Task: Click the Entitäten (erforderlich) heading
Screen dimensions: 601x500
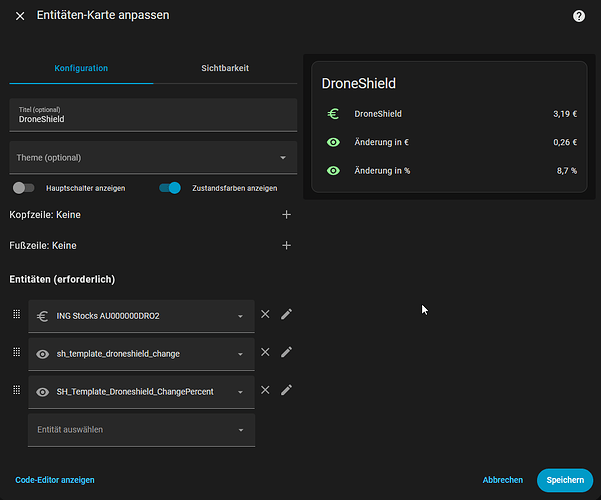Action: coord(62,280)
